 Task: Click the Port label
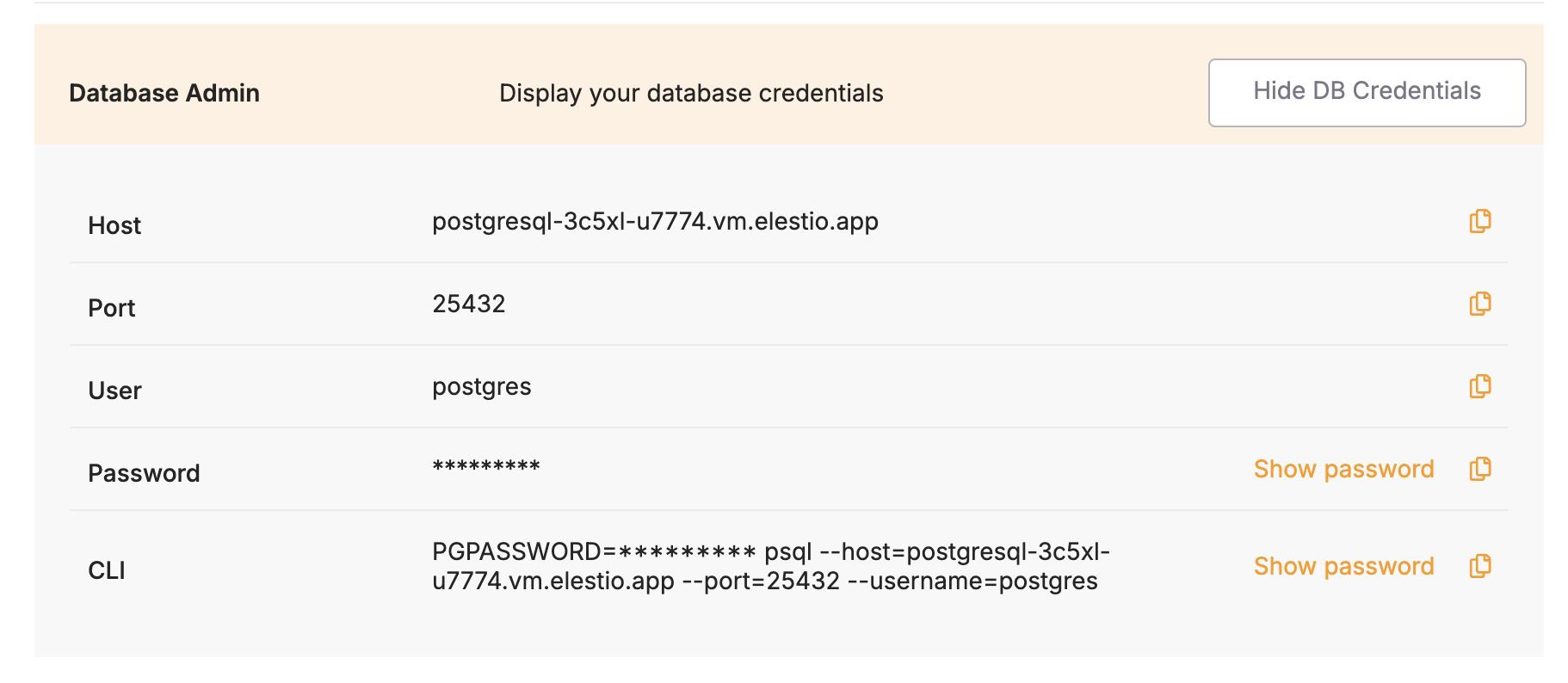[x=112, y=308]
